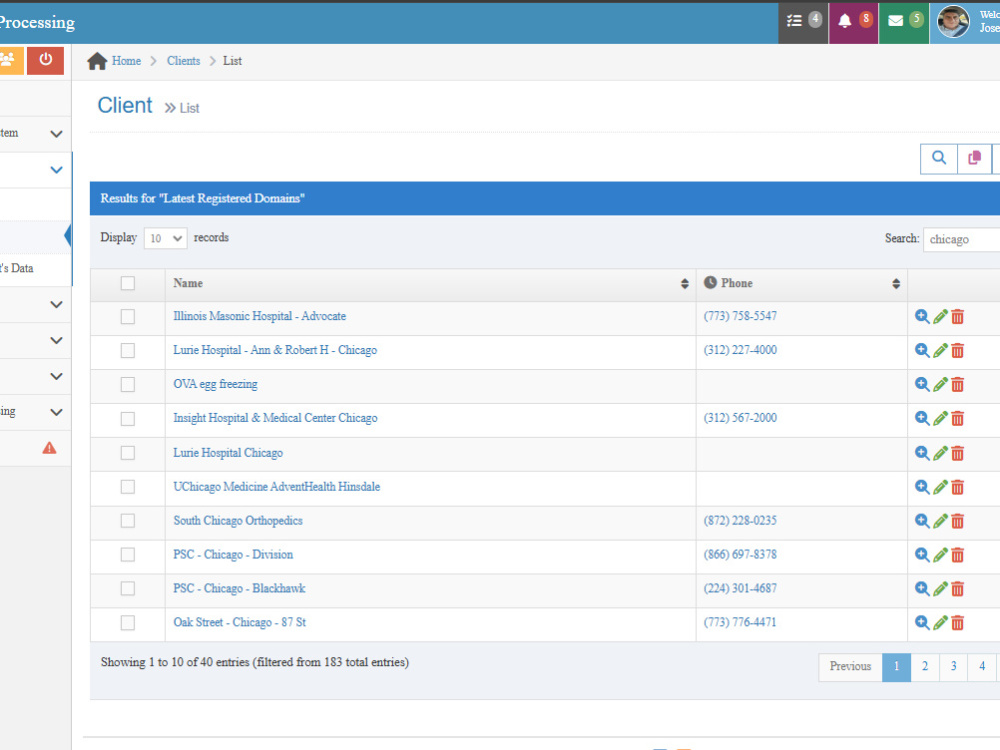Open notifications bell with badge 8
The height and width of the screenshot is (750, 1000).
[853, 22]
